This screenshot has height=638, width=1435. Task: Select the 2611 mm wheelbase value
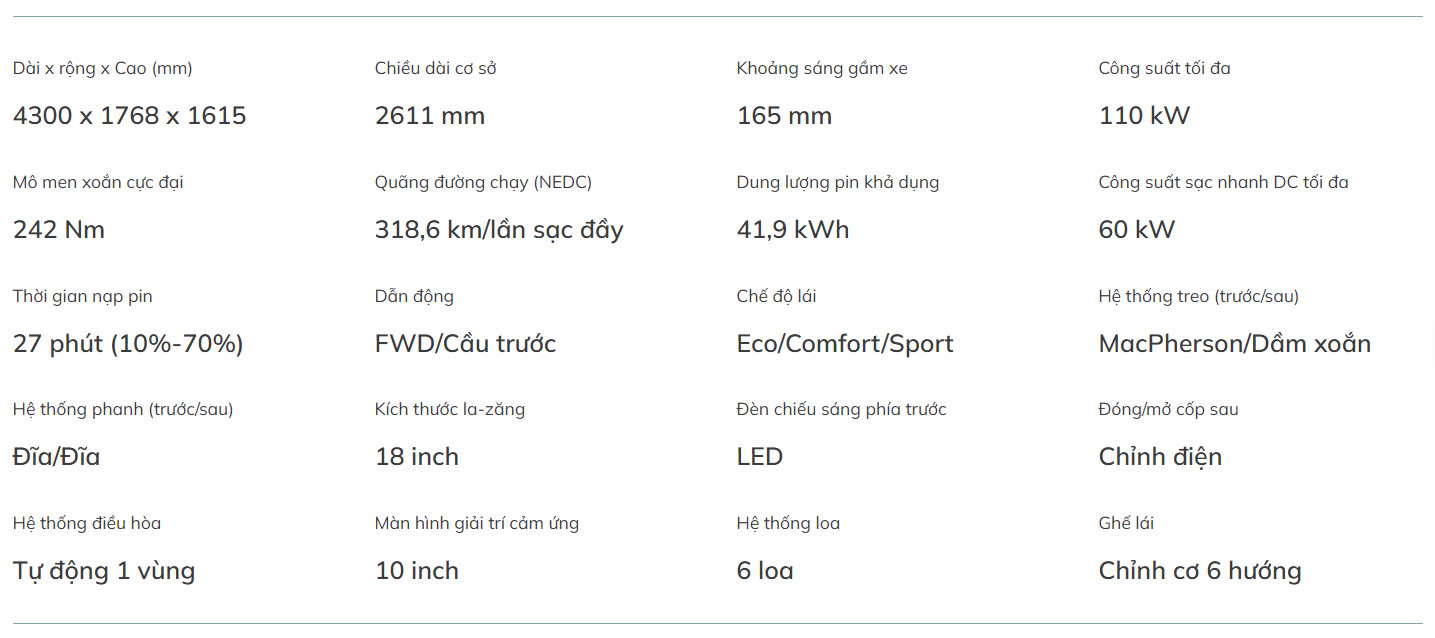point(429,116)
